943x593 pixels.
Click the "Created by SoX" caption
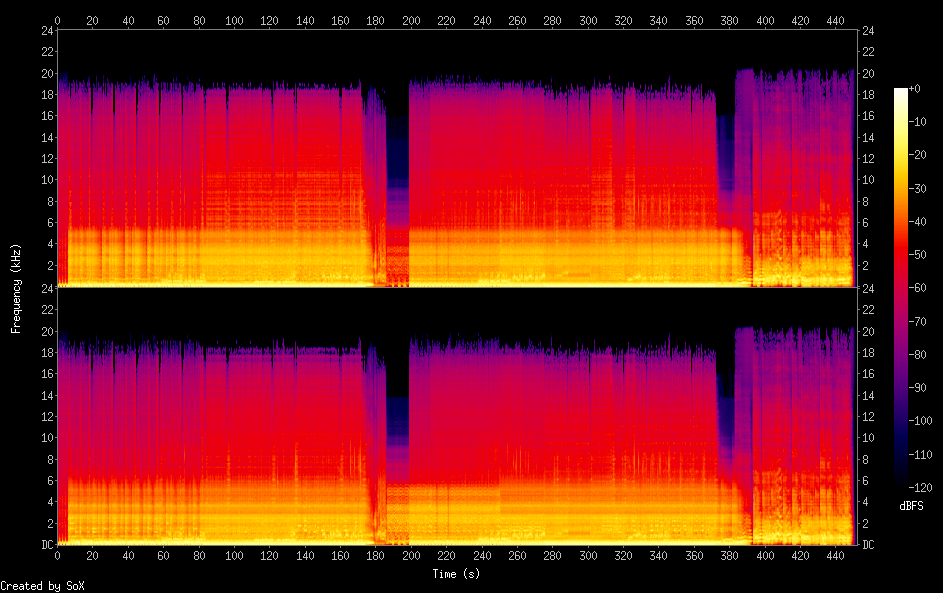43,586
